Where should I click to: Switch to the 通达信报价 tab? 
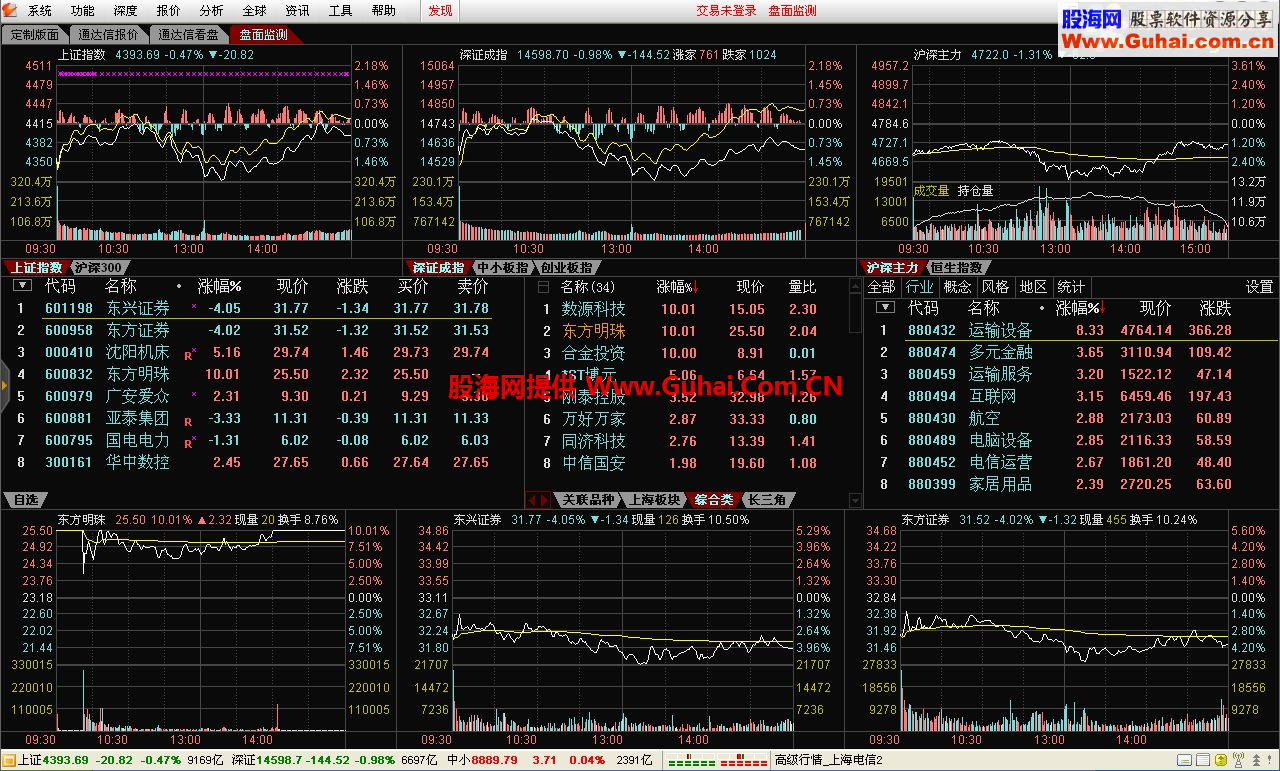click(x=109, y=35)
